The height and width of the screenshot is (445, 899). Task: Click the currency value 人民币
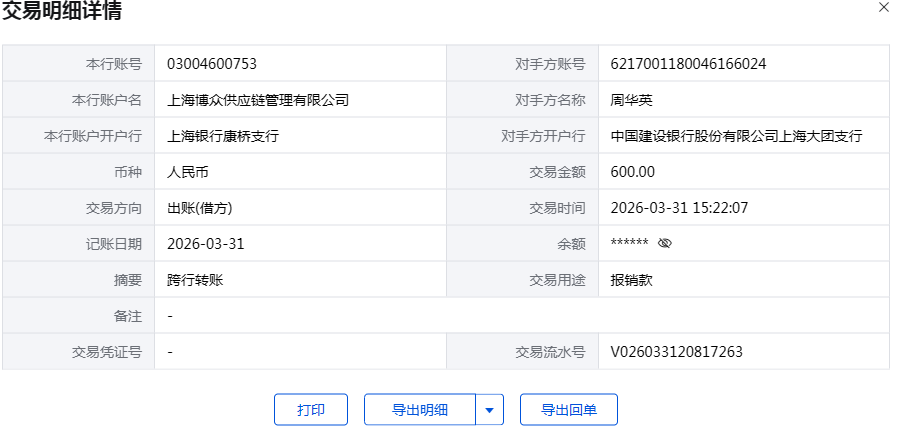click(188, 172)
